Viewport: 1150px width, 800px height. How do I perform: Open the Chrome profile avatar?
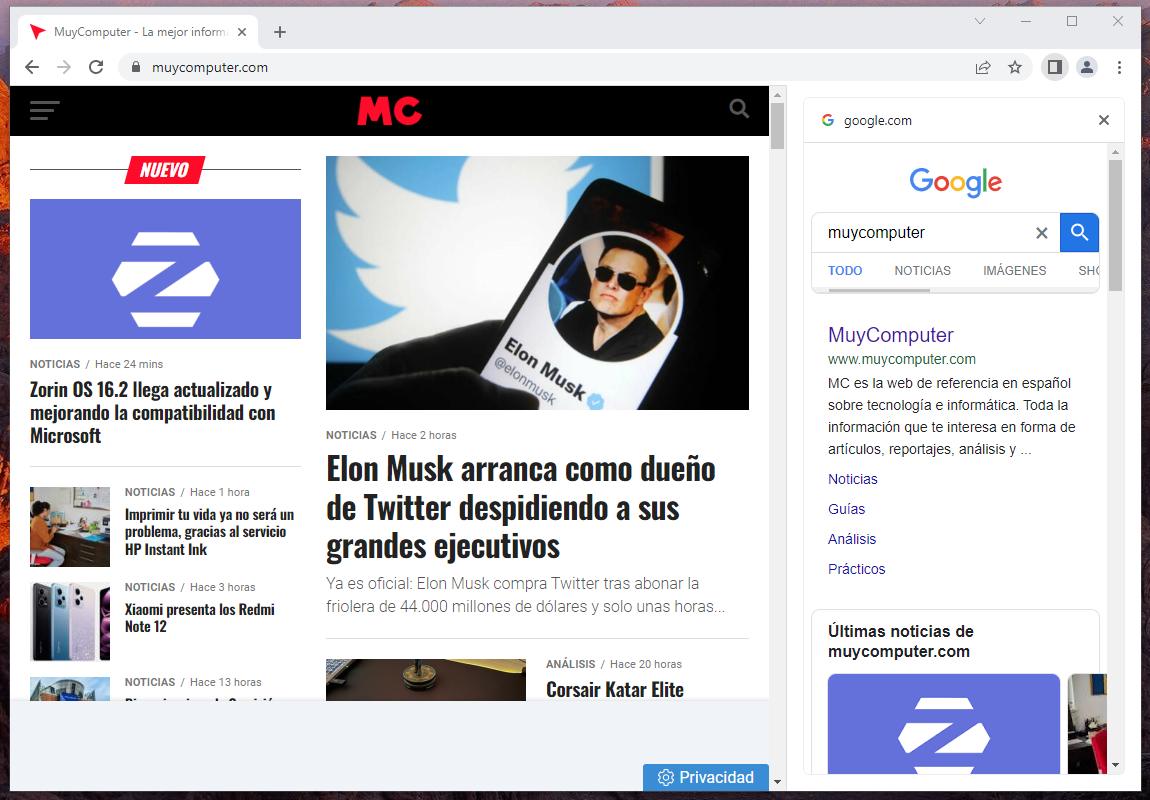[1087, 67]
